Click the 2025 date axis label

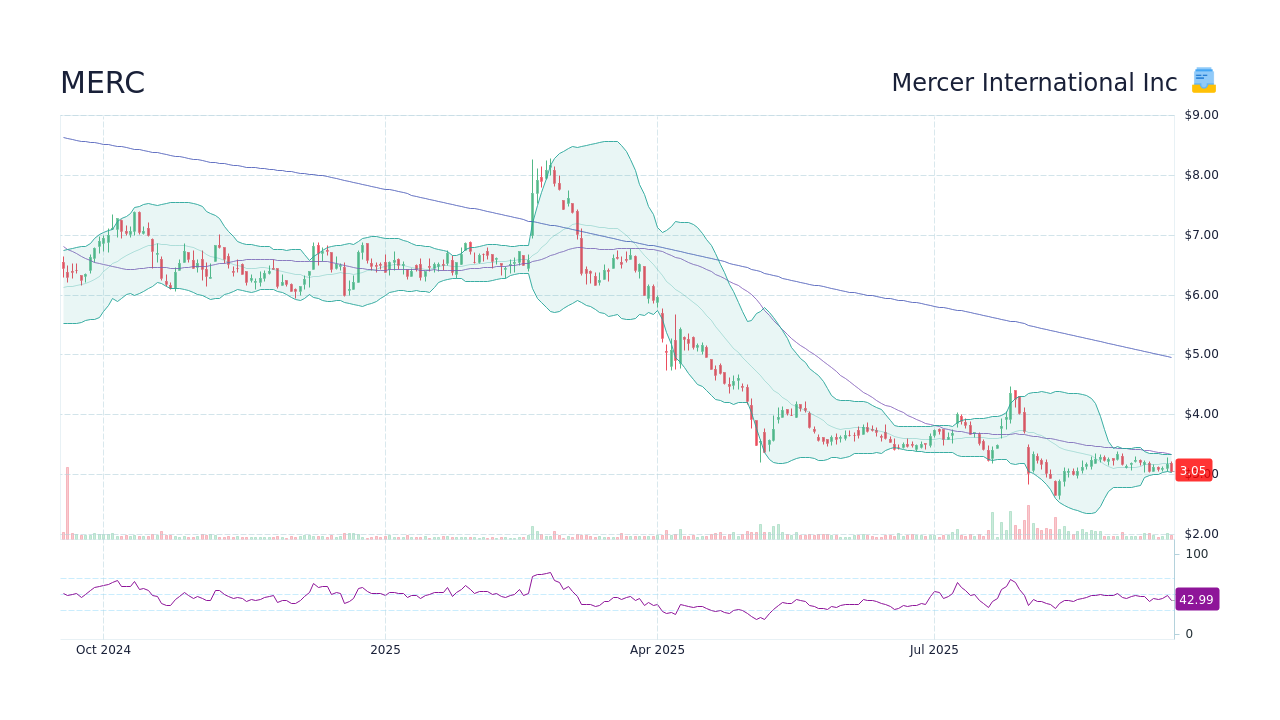click(385, 650)
